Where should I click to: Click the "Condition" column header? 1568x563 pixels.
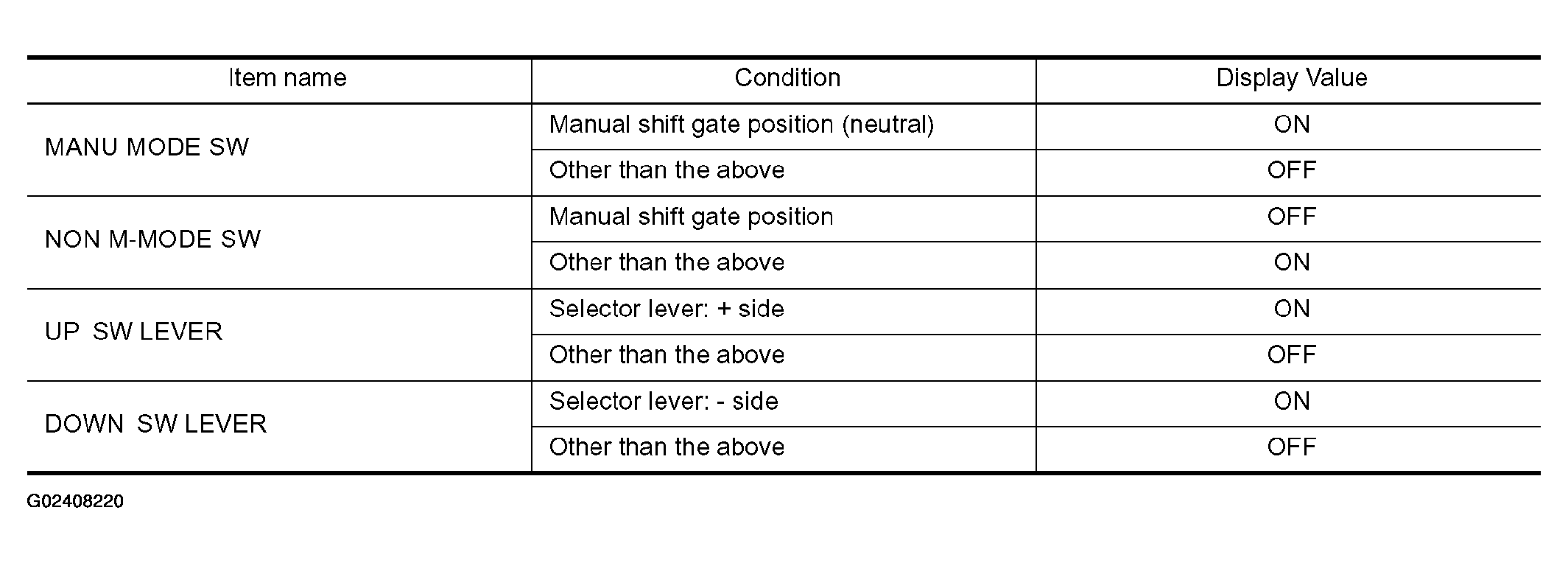pyautogui.click(x=787, y=78)
